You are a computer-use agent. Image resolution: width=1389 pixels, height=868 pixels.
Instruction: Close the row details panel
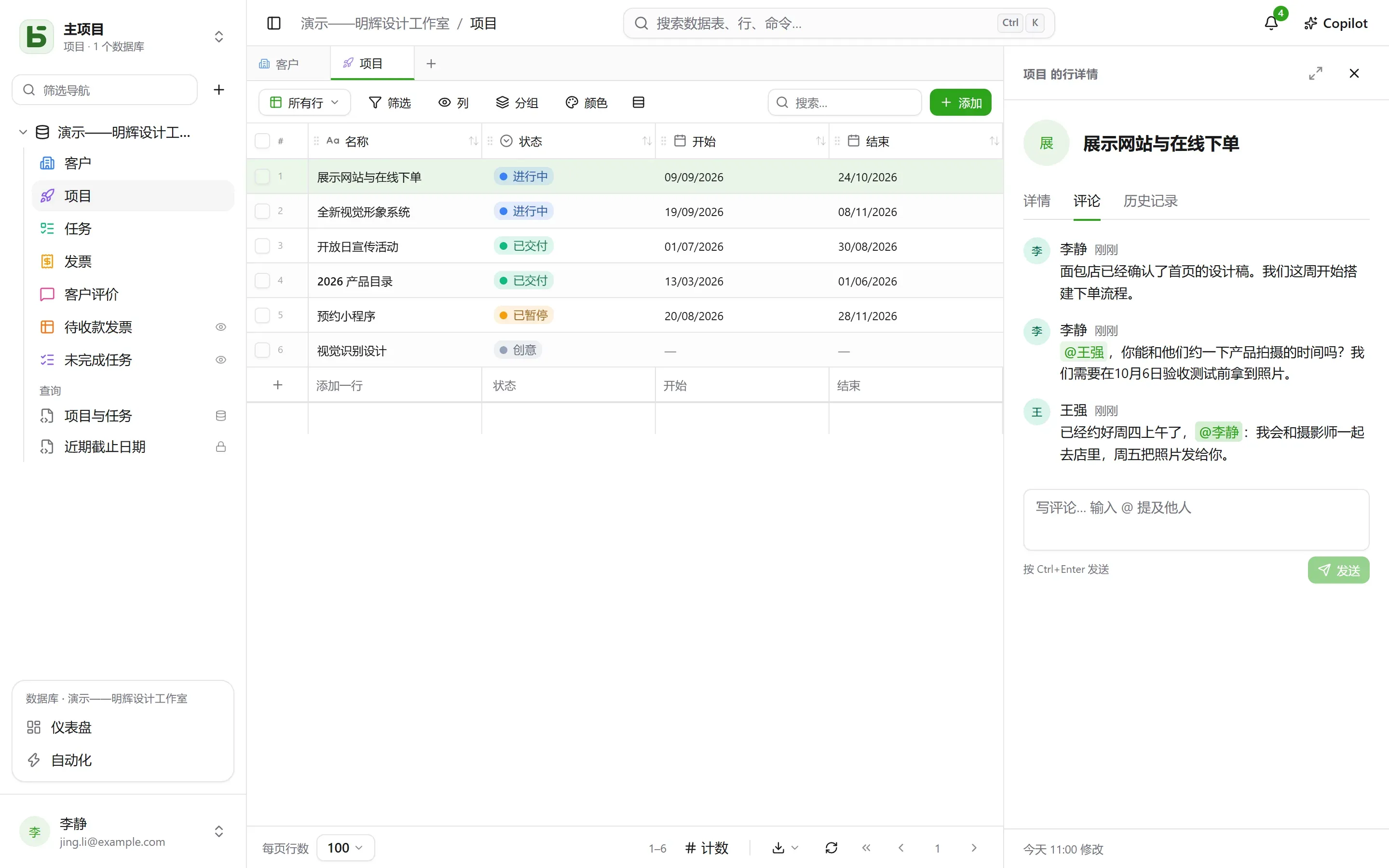tap(1354, 73)
